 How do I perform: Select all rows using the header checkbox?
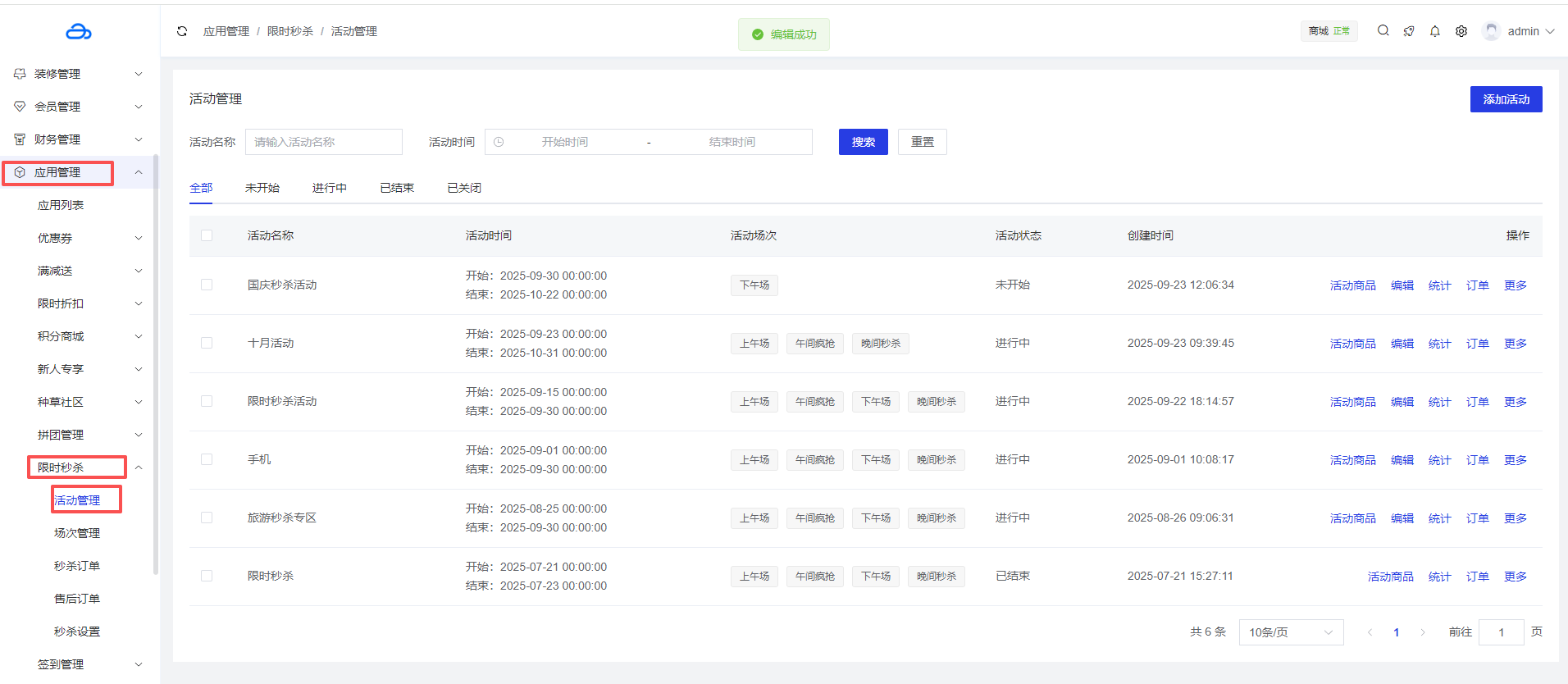click(207, 235)
